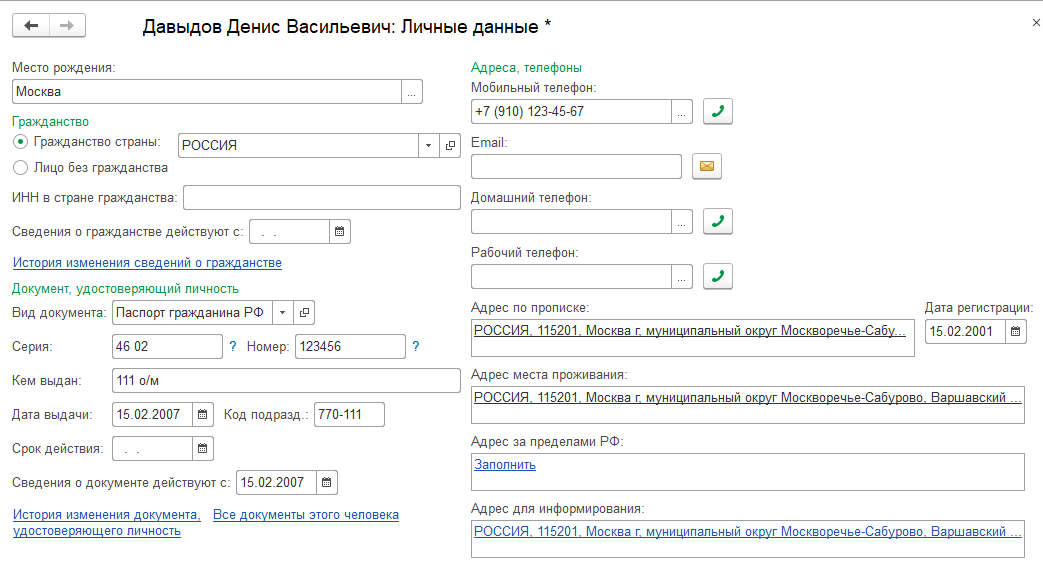Click the send email envelope icon
Viewport: 1043px width, 588px height.
(x=707, y=166)
